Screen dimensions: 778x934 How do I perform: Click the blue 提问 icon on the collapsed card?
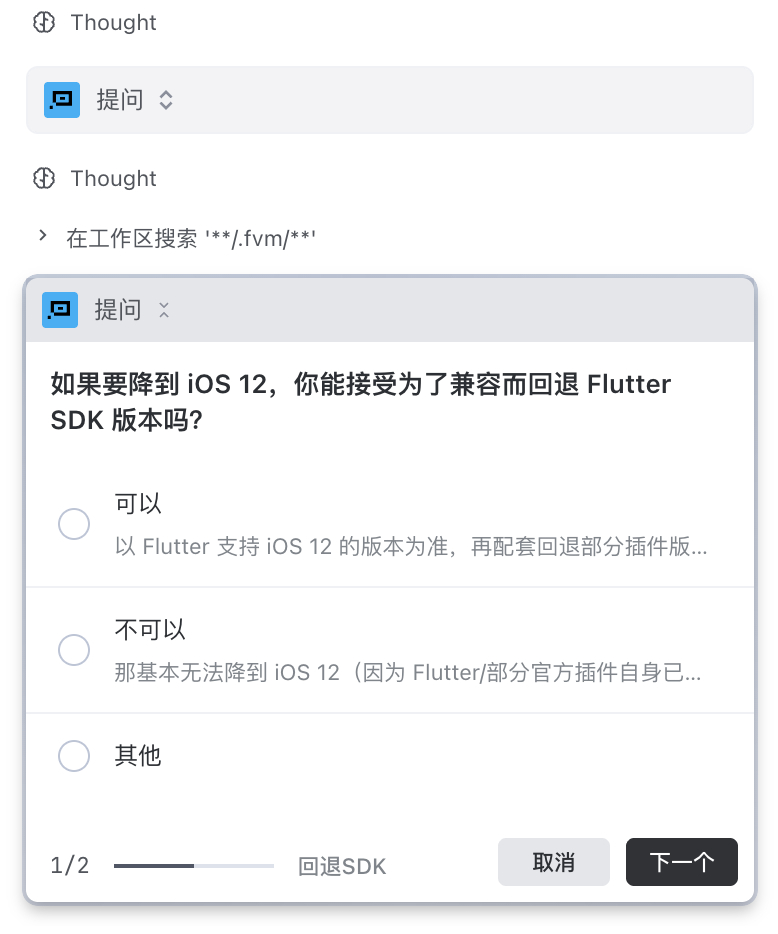tap(61, 100)
